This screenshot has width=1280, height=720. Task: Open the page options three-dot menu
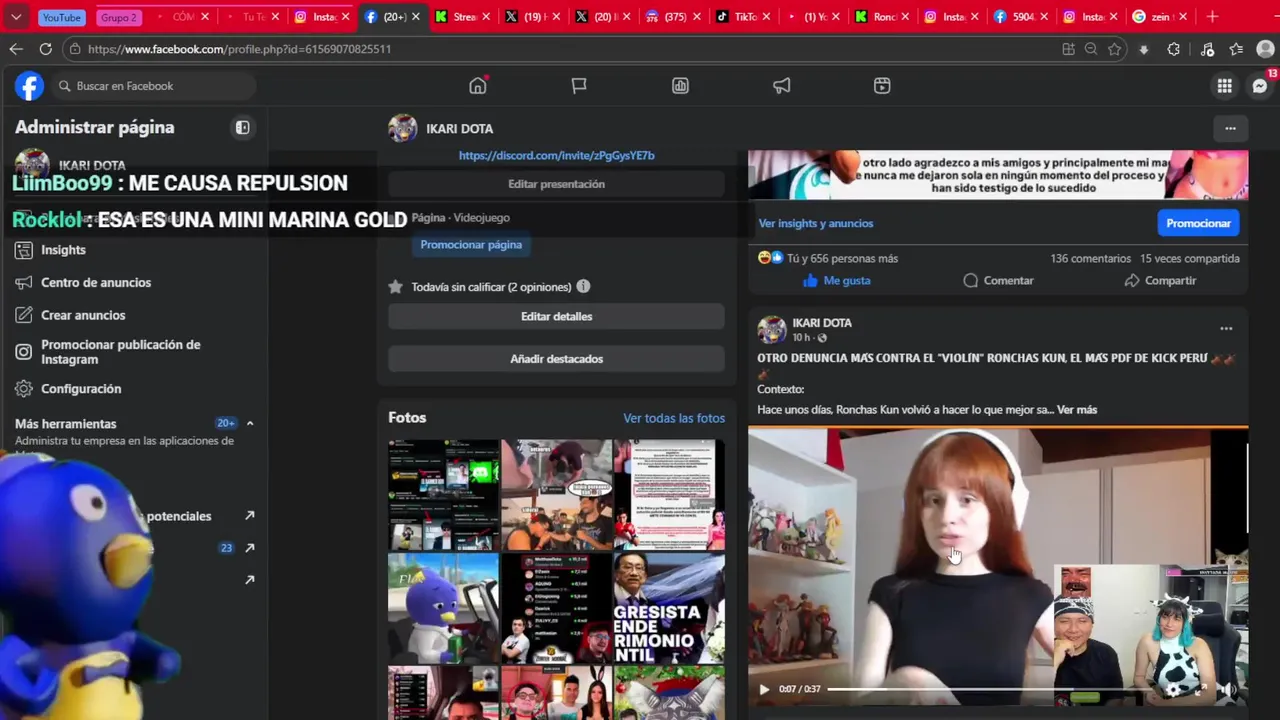pyautogui.click(x=1230, y=128)
